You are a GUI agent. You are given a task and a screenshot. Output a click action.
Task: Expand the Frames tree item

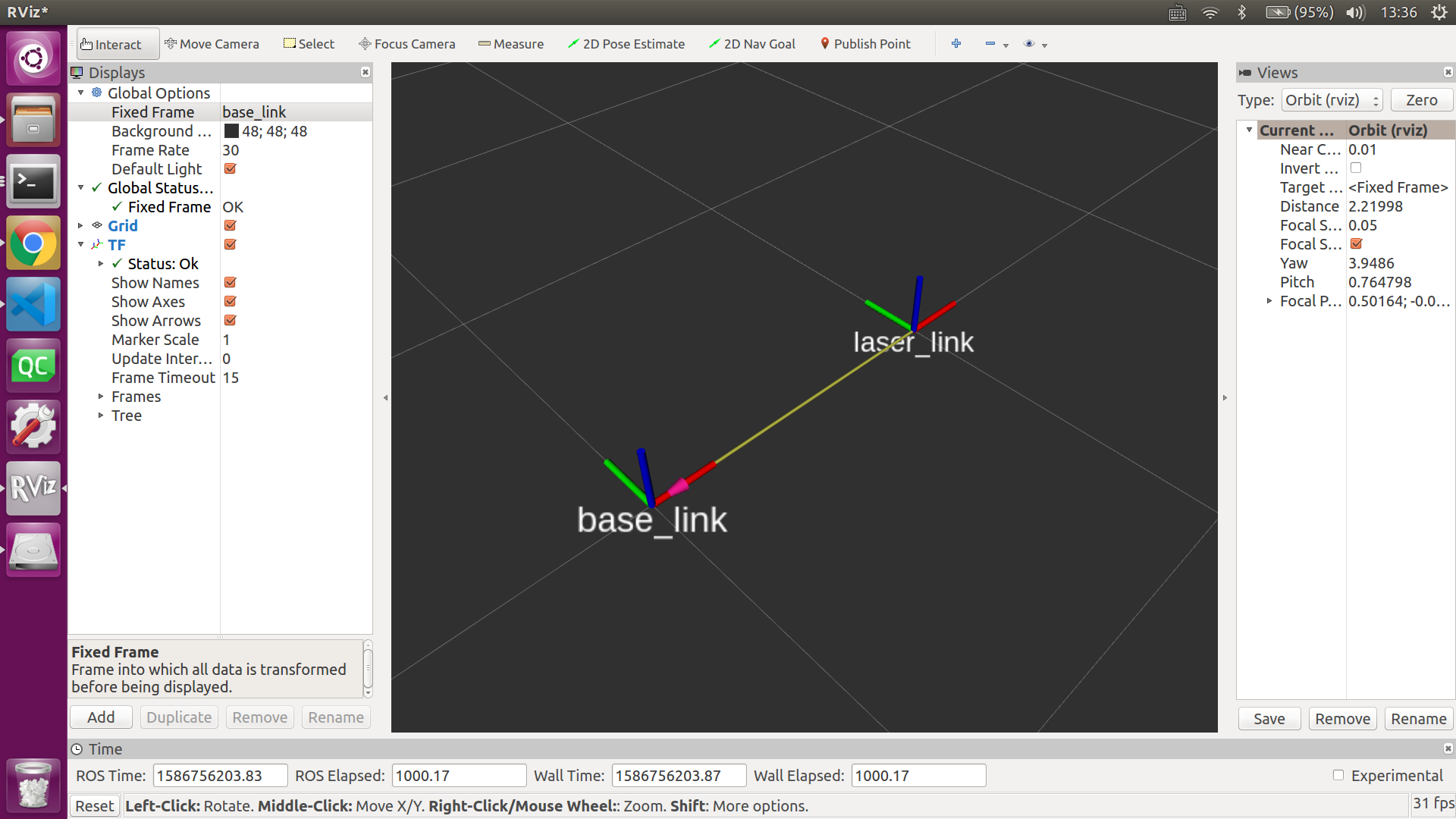pyautogui.click(x=100, y=397)
